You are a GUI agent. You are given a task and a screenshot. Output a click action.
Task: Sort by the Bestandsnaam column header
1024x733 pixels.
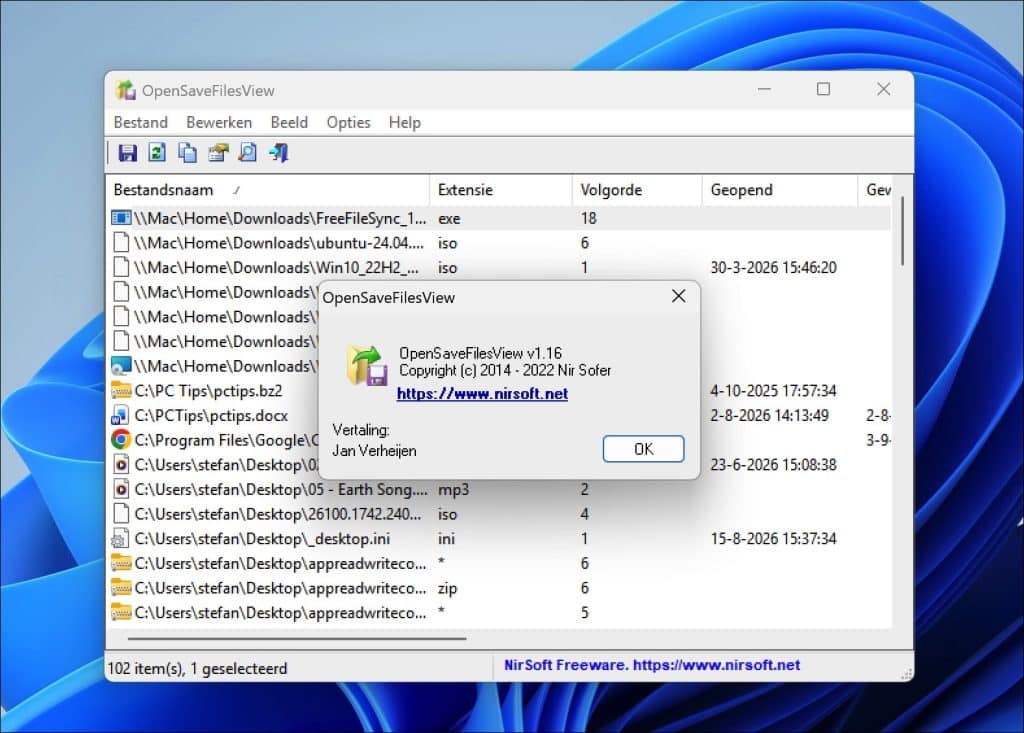[x=267, y=190]
